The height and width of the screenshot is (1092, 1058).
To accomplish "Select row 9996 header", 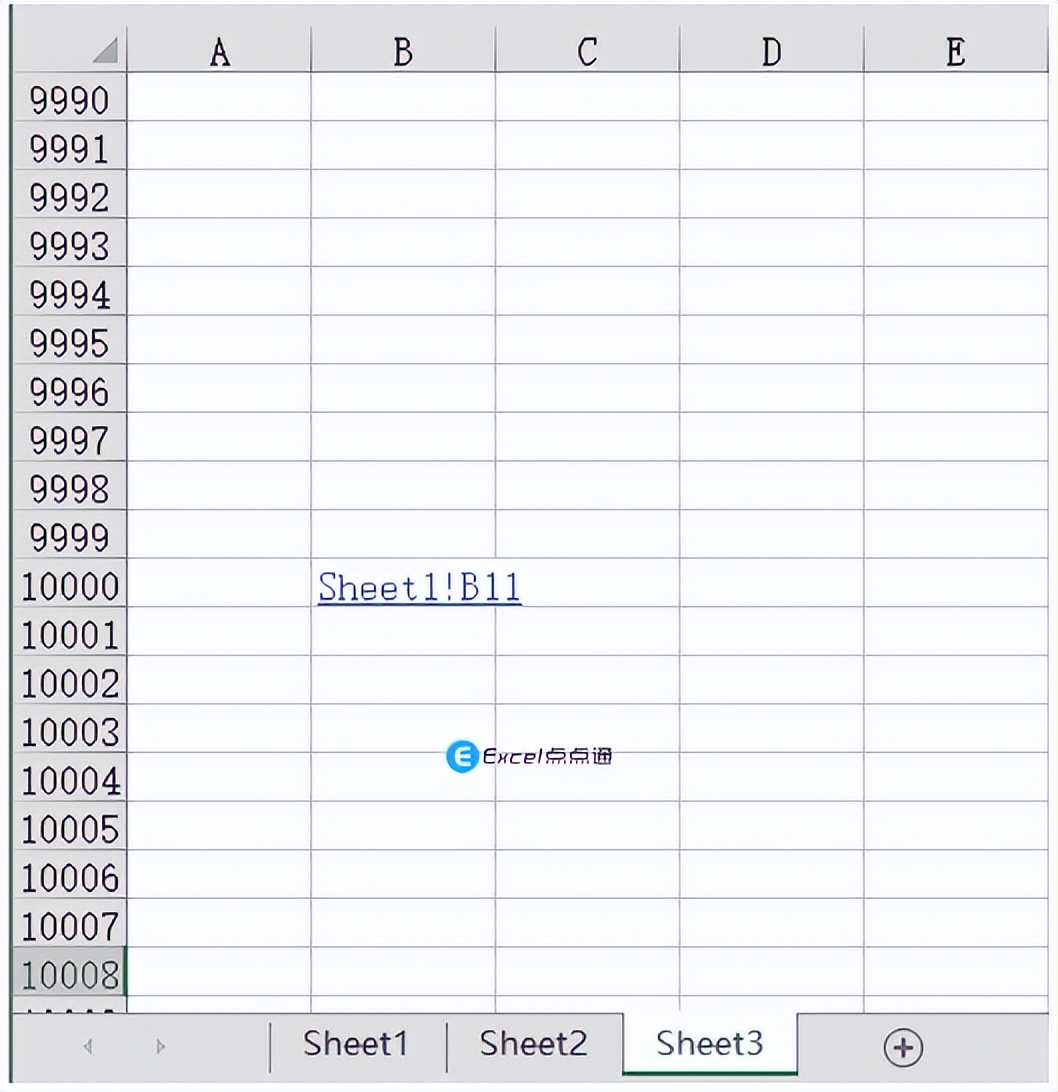I will 70,389.
